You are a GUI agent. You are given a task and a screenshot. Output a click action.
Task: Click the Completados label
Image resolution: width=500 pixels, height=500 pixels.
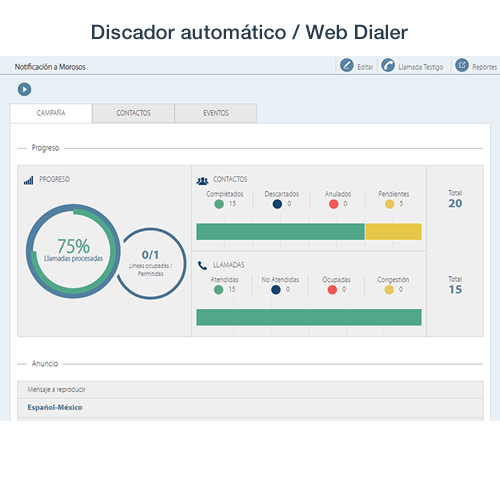225,194
